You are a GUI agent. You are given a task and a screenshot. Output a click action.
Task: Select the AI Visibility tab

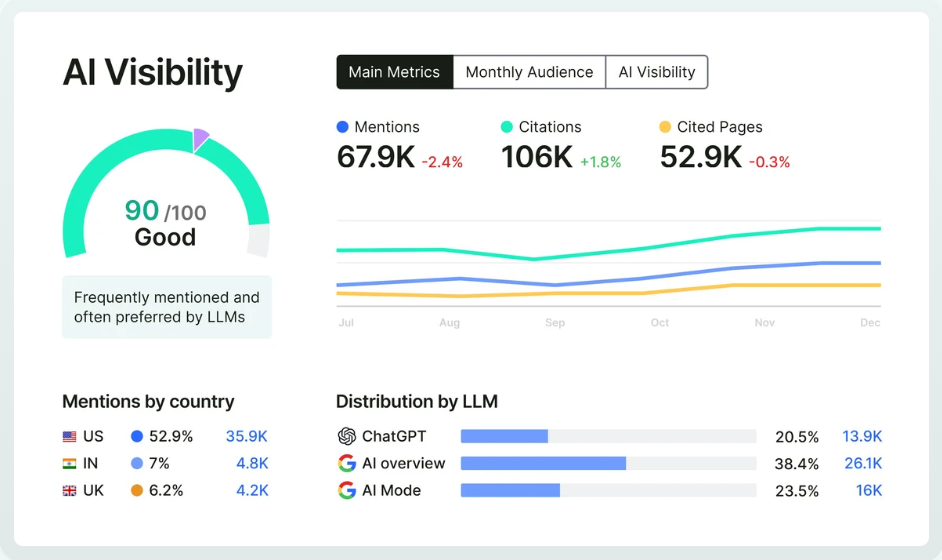click(x=657, y=72)
